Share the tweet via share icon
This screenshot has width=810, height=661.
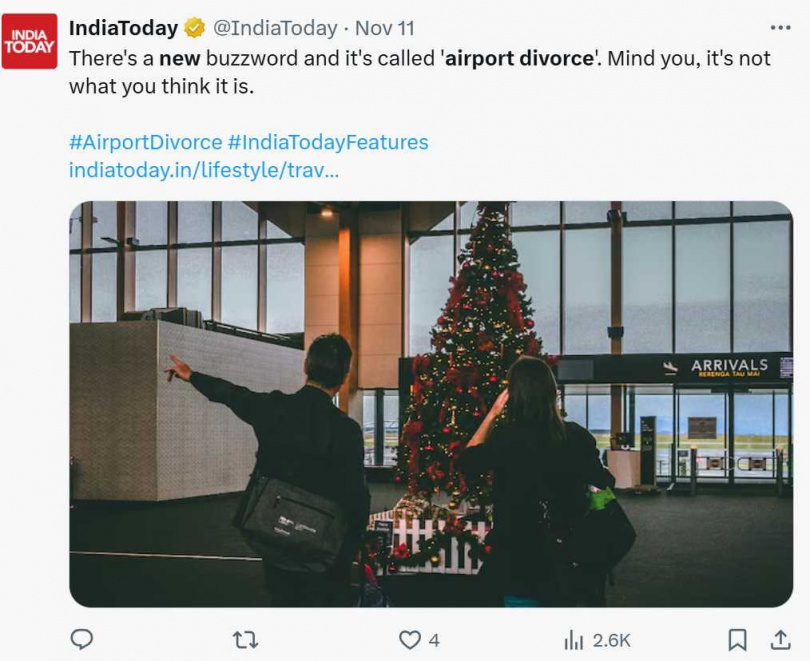[781, 639]
